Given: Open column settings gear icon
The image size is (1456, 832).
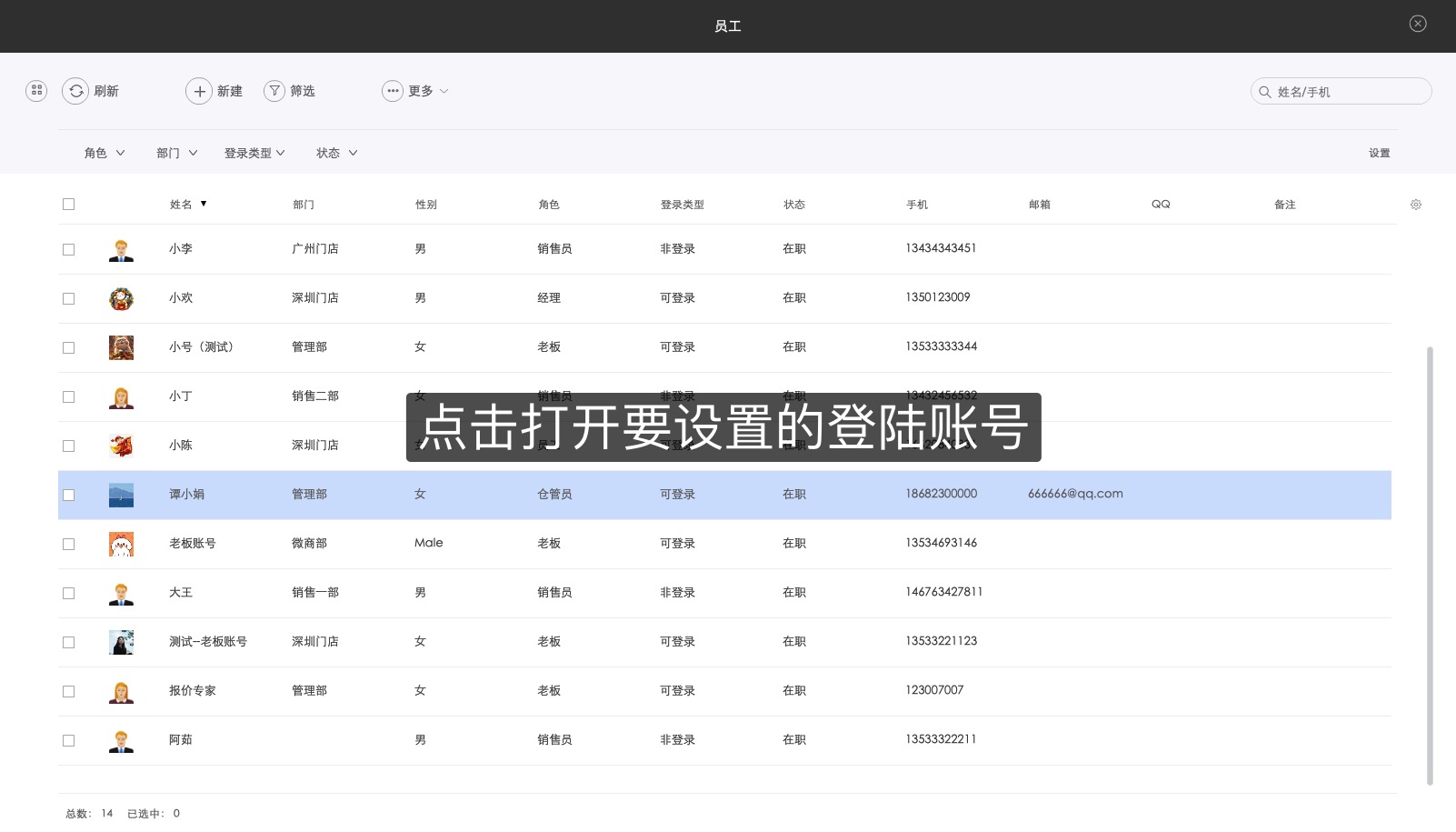Looking at the screenshot, I should coord(1416,205).
